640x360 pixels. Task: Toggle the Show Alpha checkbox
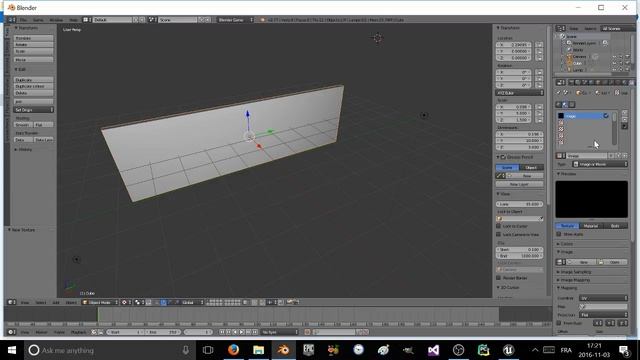(558, 234)
